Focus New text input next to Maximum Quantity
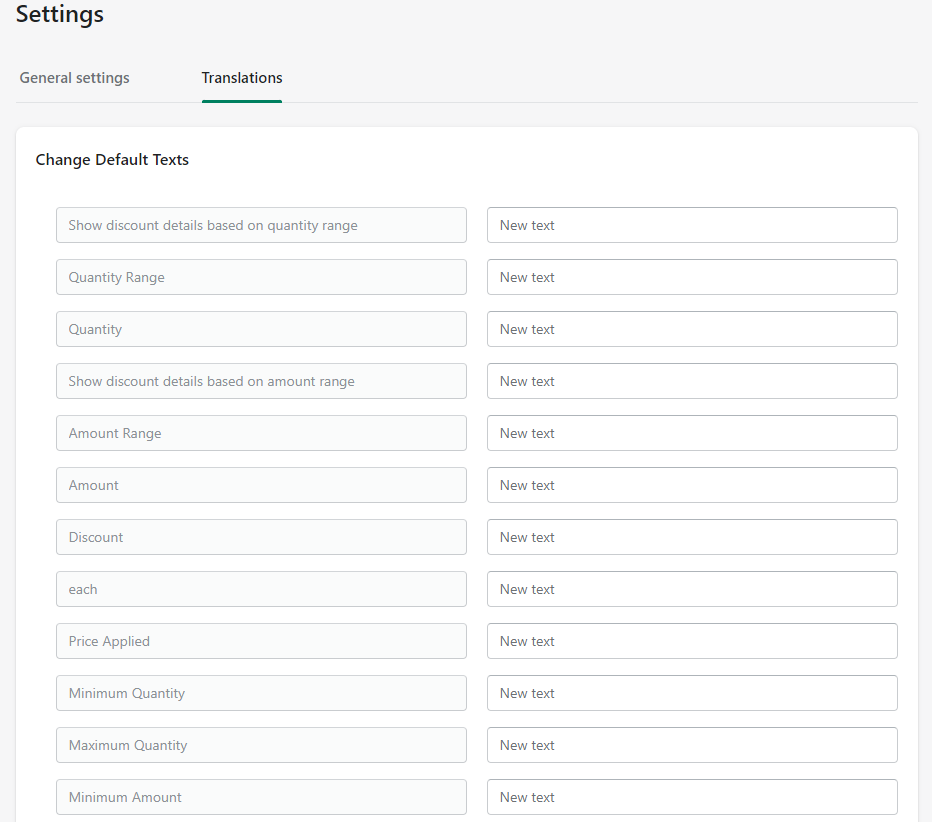 692,745
